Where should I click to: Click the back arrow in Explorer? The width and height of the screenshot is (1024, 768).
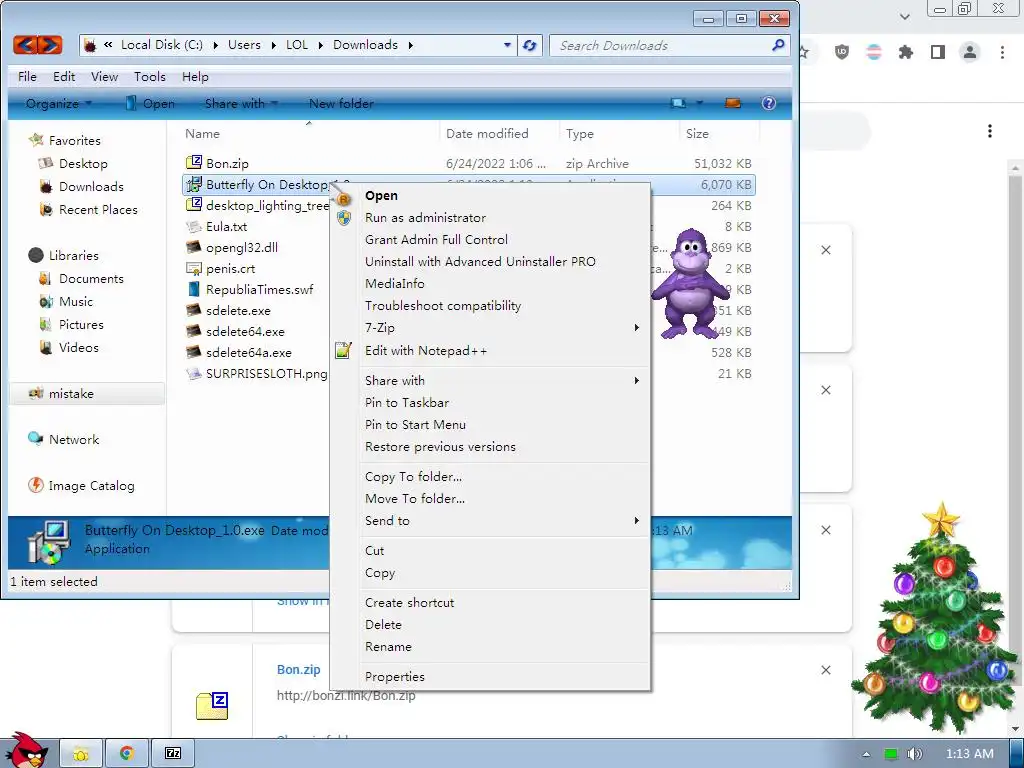click(x=25, y=44)
